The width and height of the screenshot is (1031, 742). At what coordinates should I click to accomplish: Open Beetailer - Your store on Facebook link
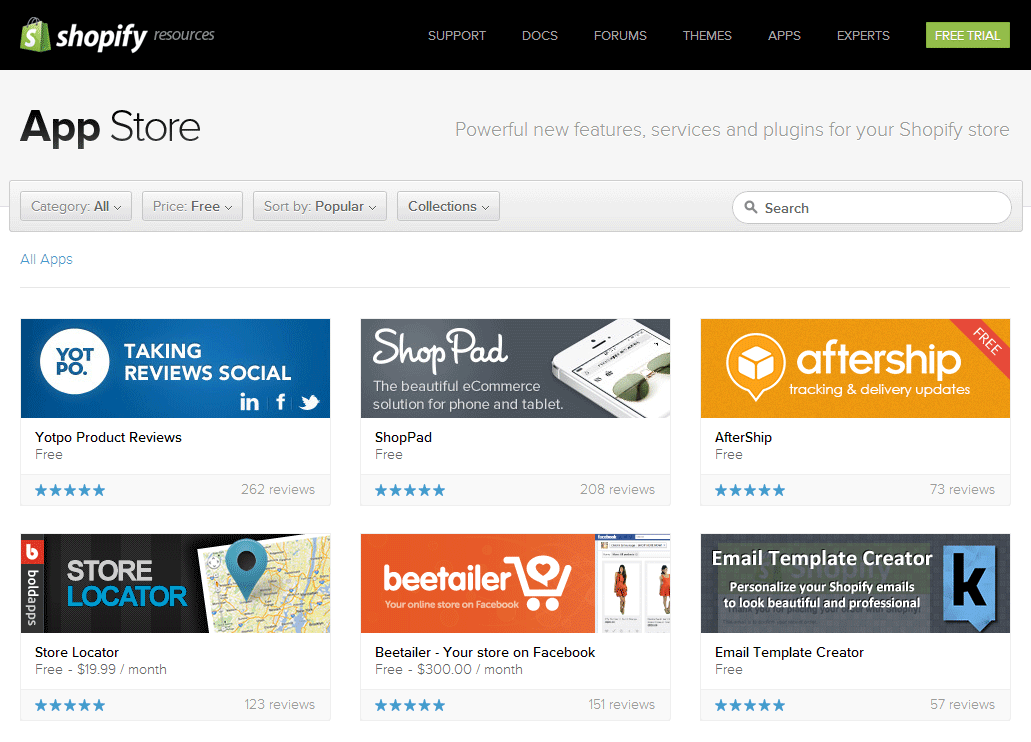(485, 653)
